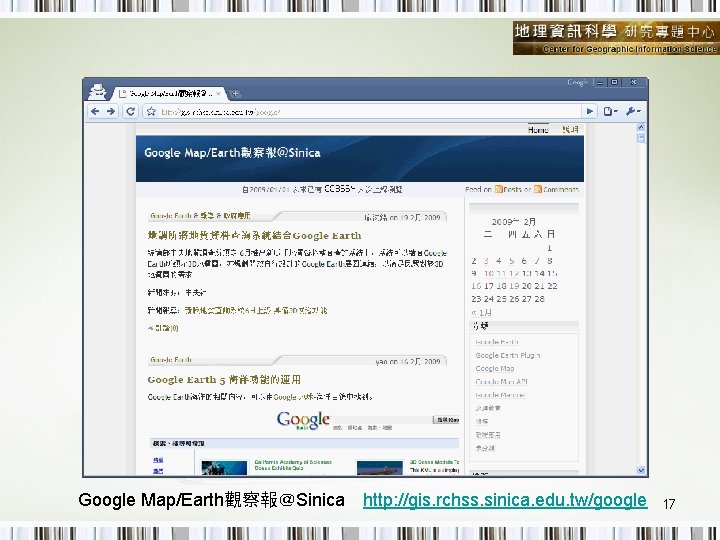Bookmark the page with the star icon
This screenshot has width=720, height=540.
(151, 112)
